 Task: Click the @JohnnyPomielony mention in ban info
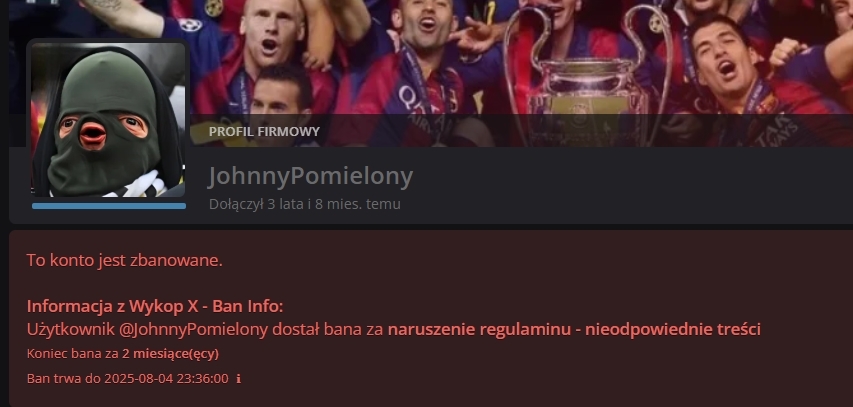[x=200, y=330]
